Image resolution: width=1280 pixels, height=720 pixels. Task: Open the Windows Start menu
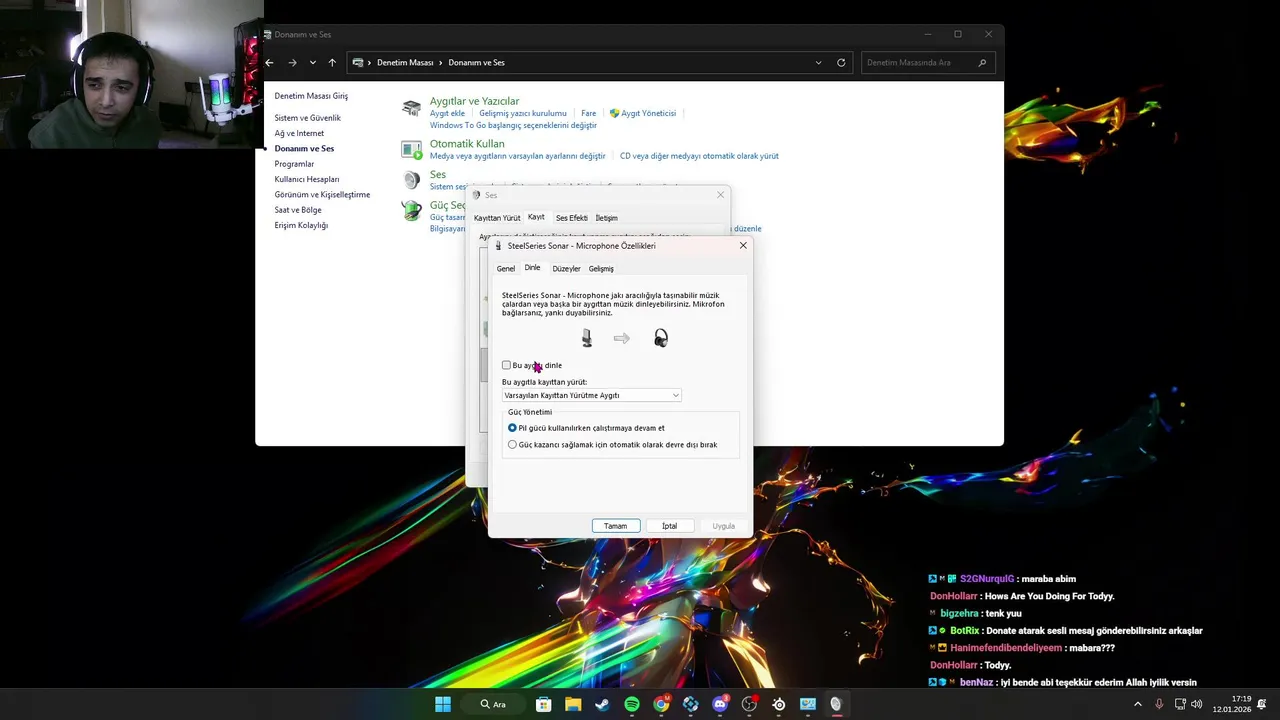pyautogui.click(x=443, y=704)
